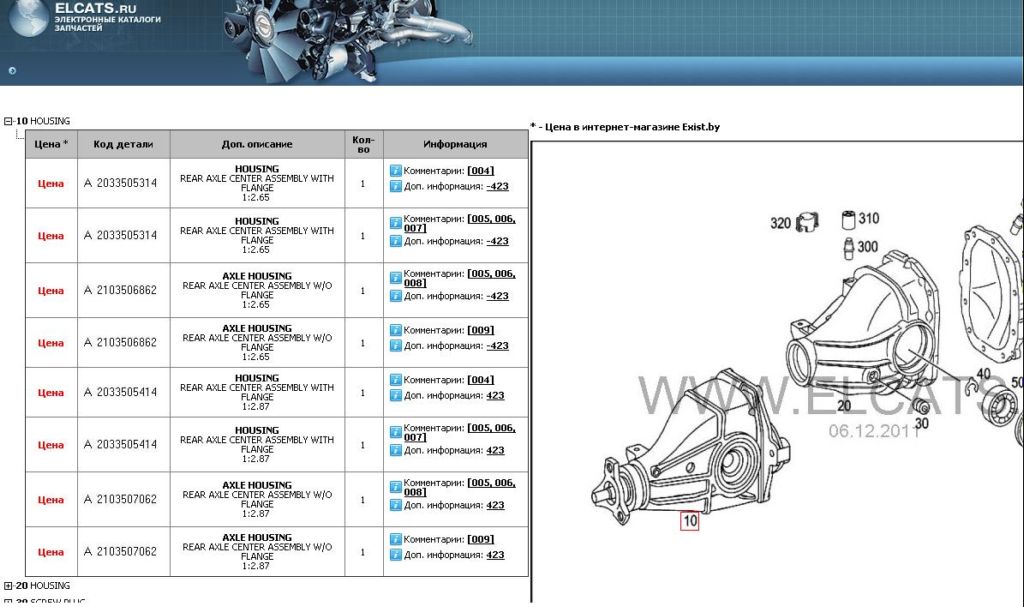This screenshot has height=607, width=1024.
Task: Select red boxed callout 10 on diagram
Action: [689, 520]
